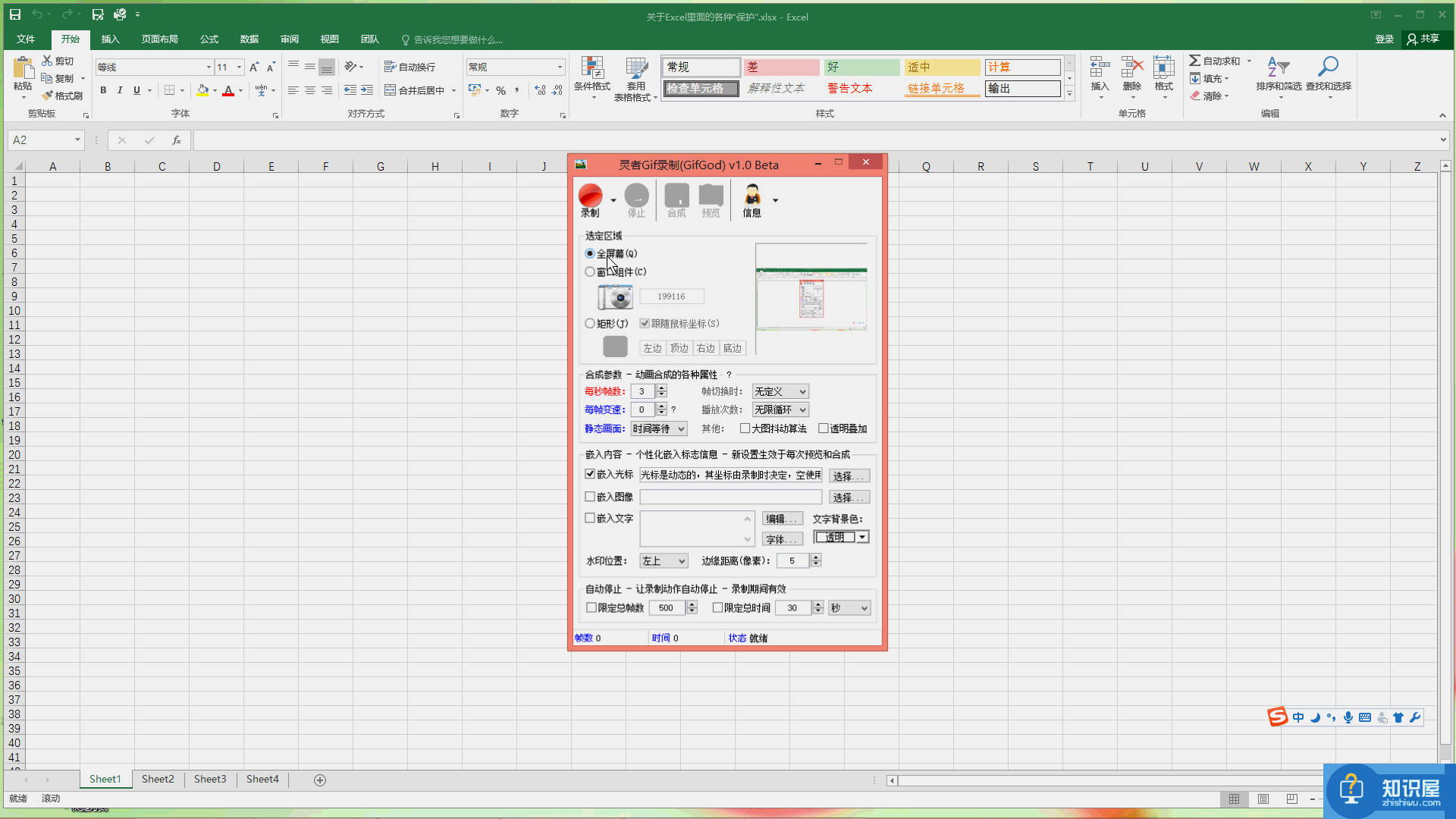Toggle the Transparent Overlay (透明叠加) checkbox
The image size is (1456, 819).
824,429
